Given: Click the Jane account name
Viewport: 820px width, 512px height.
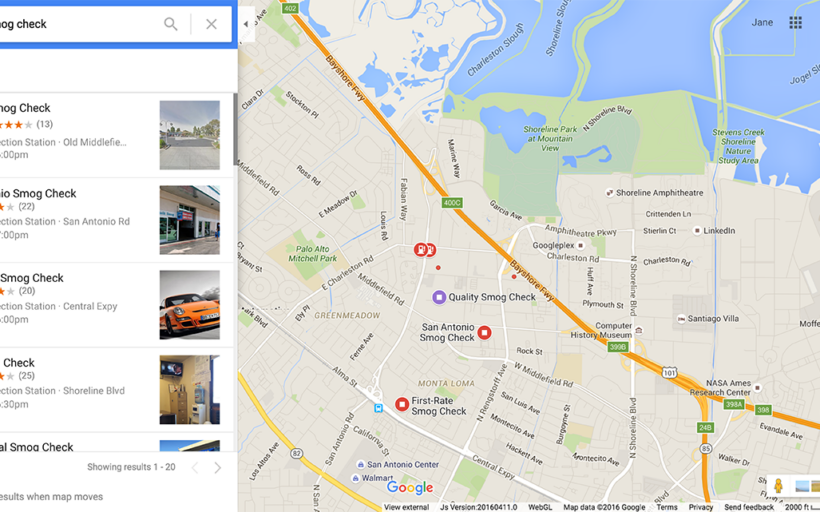Looking at the screenshot, I should tap(762, 22).
